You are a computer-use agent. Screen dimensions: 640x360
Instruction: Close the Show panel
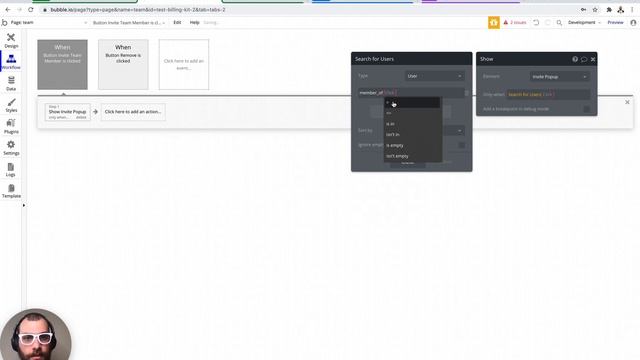(593, 59)
